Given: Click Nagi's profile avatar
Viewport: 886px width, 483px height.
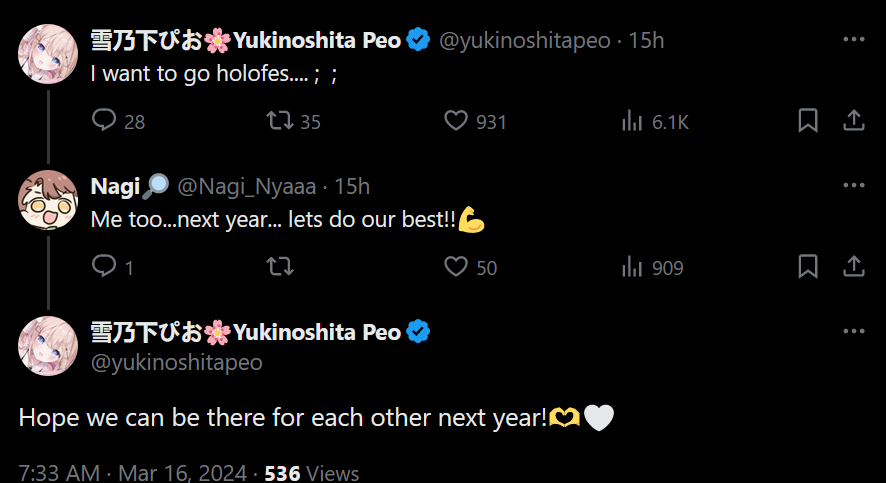Looking at the screenshot, I should coord(48,200).
